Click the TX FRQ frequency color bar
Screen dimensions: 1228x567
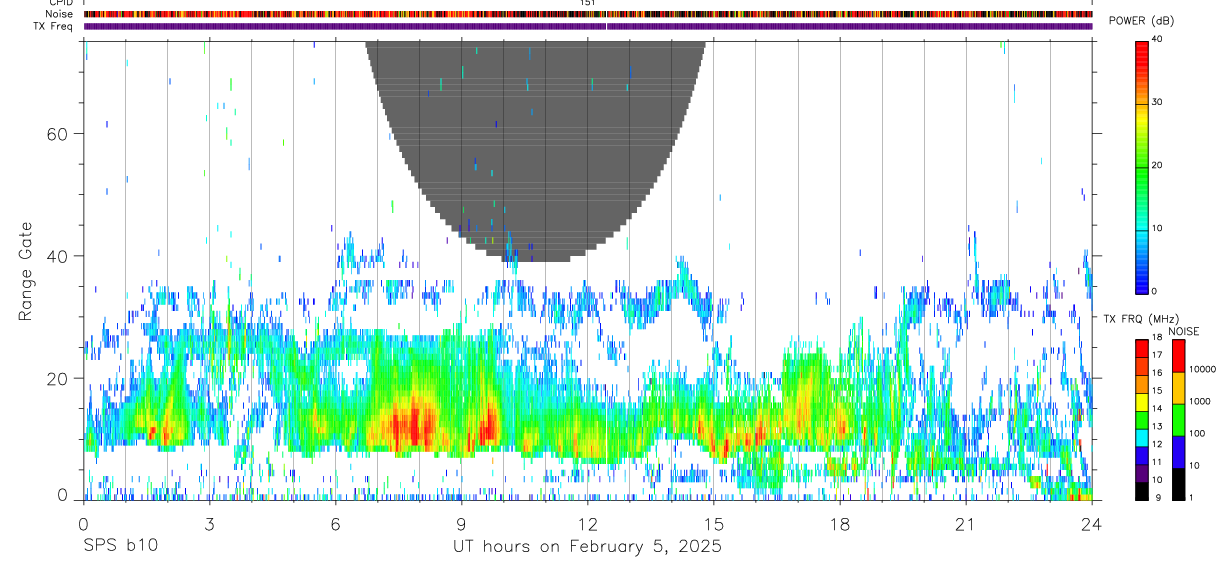(1141, 419)
